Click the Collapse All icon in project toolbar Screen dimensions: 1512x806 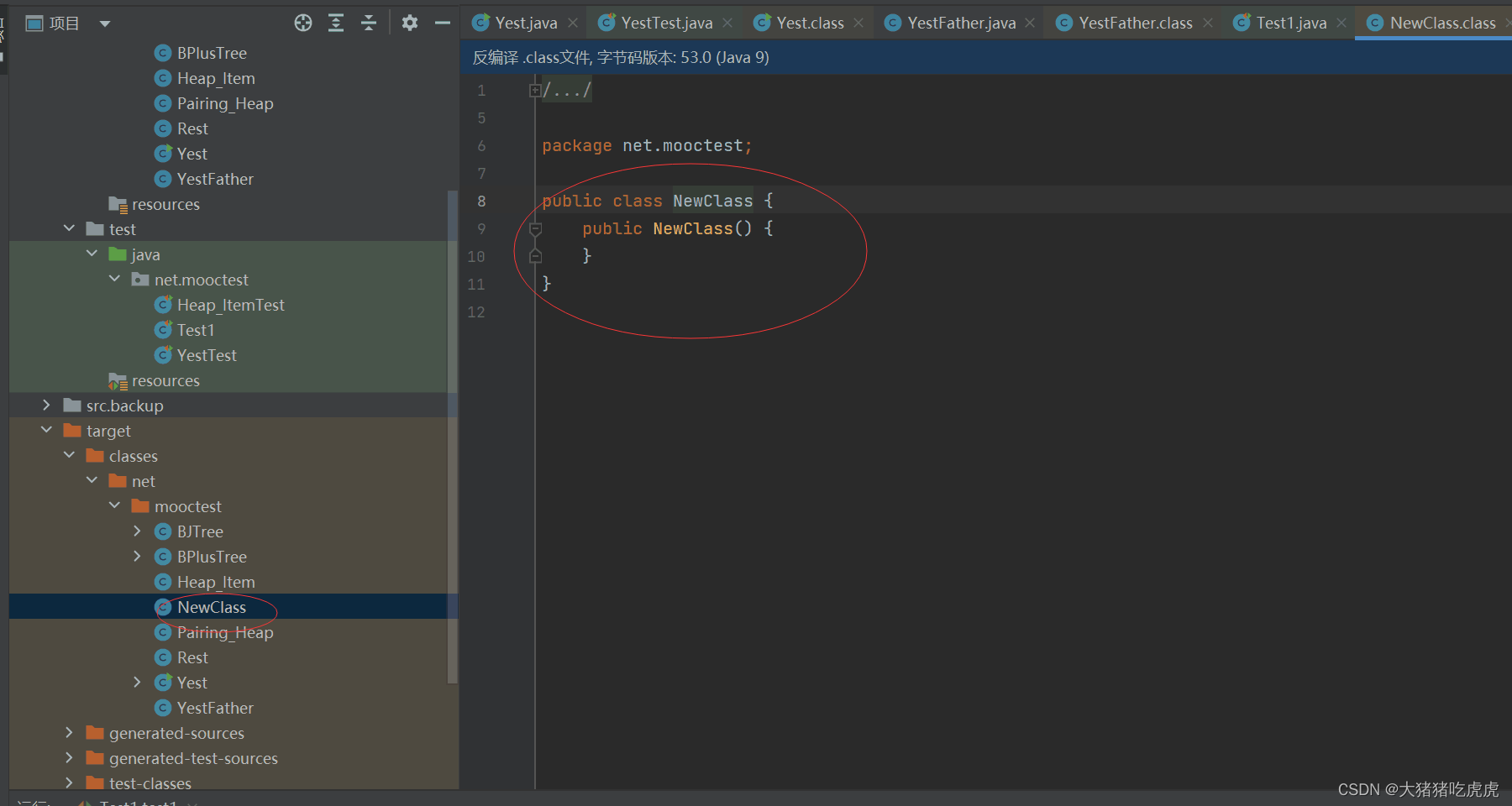click(369, 23)
